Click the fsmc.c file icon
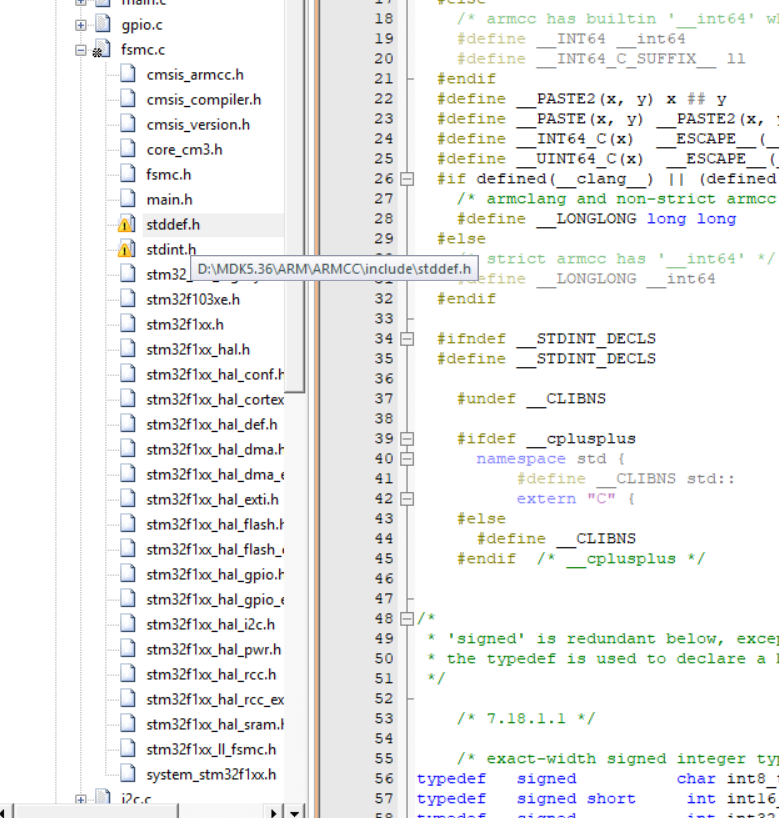Screen dimensions: 779x818 [x=102, y=49]
